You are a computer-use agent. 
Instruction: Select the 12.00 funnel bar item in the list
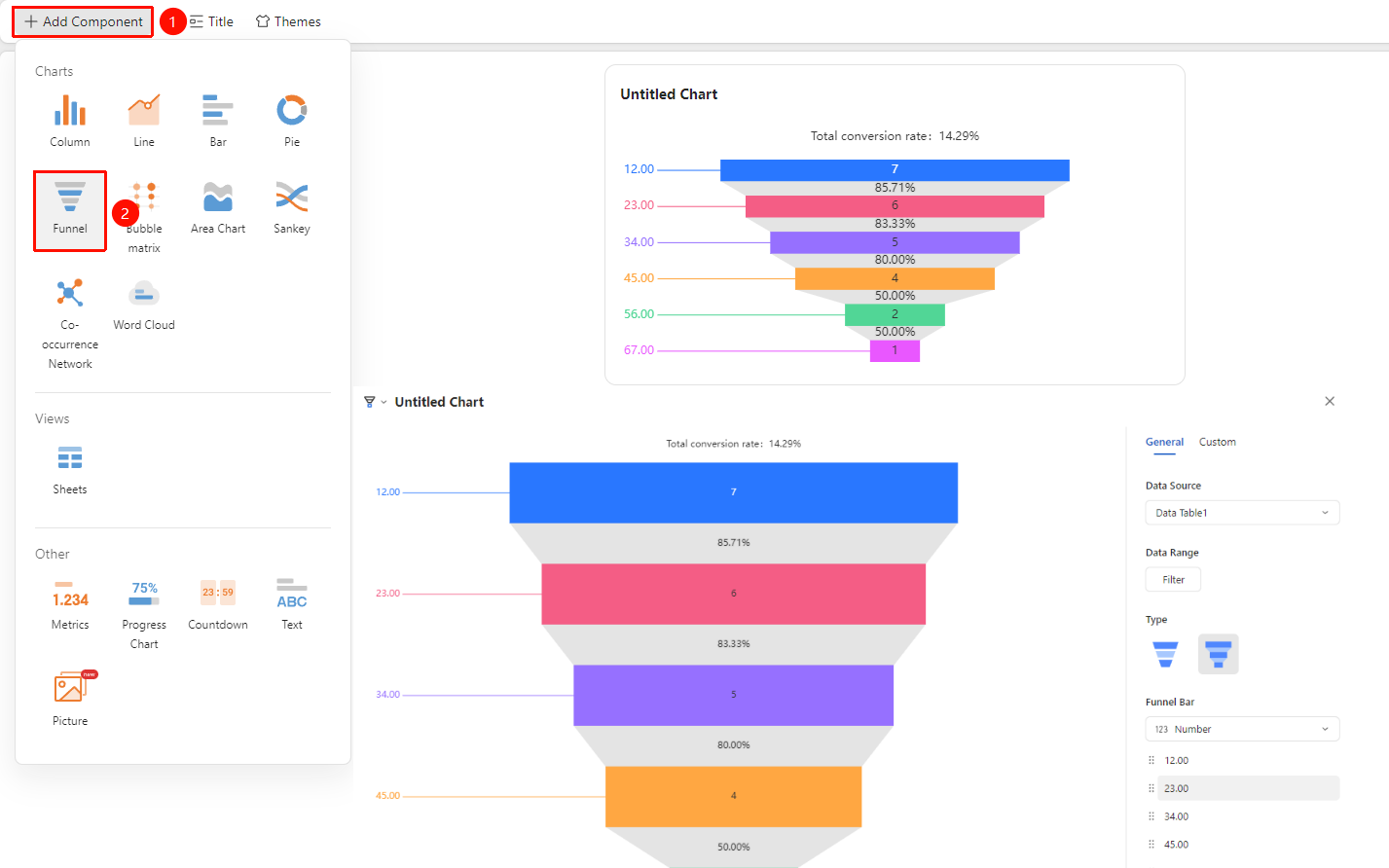click(x=1242, y=761)
